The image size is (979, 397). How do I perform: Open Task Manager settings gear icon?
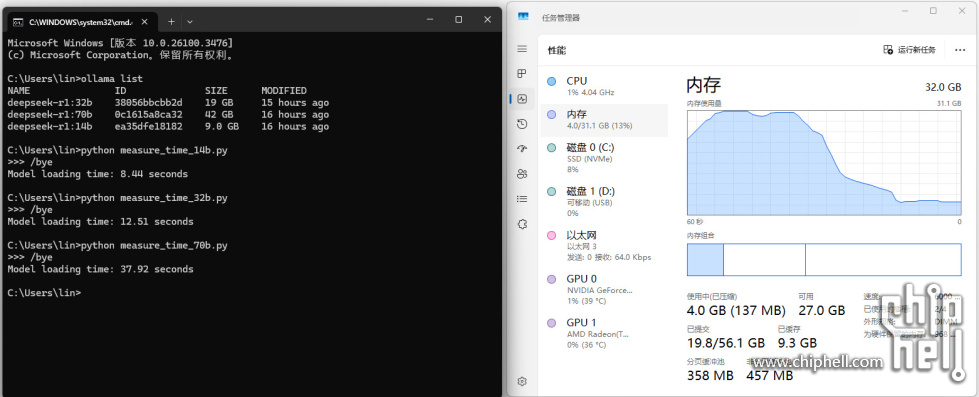tap(522, 381)
